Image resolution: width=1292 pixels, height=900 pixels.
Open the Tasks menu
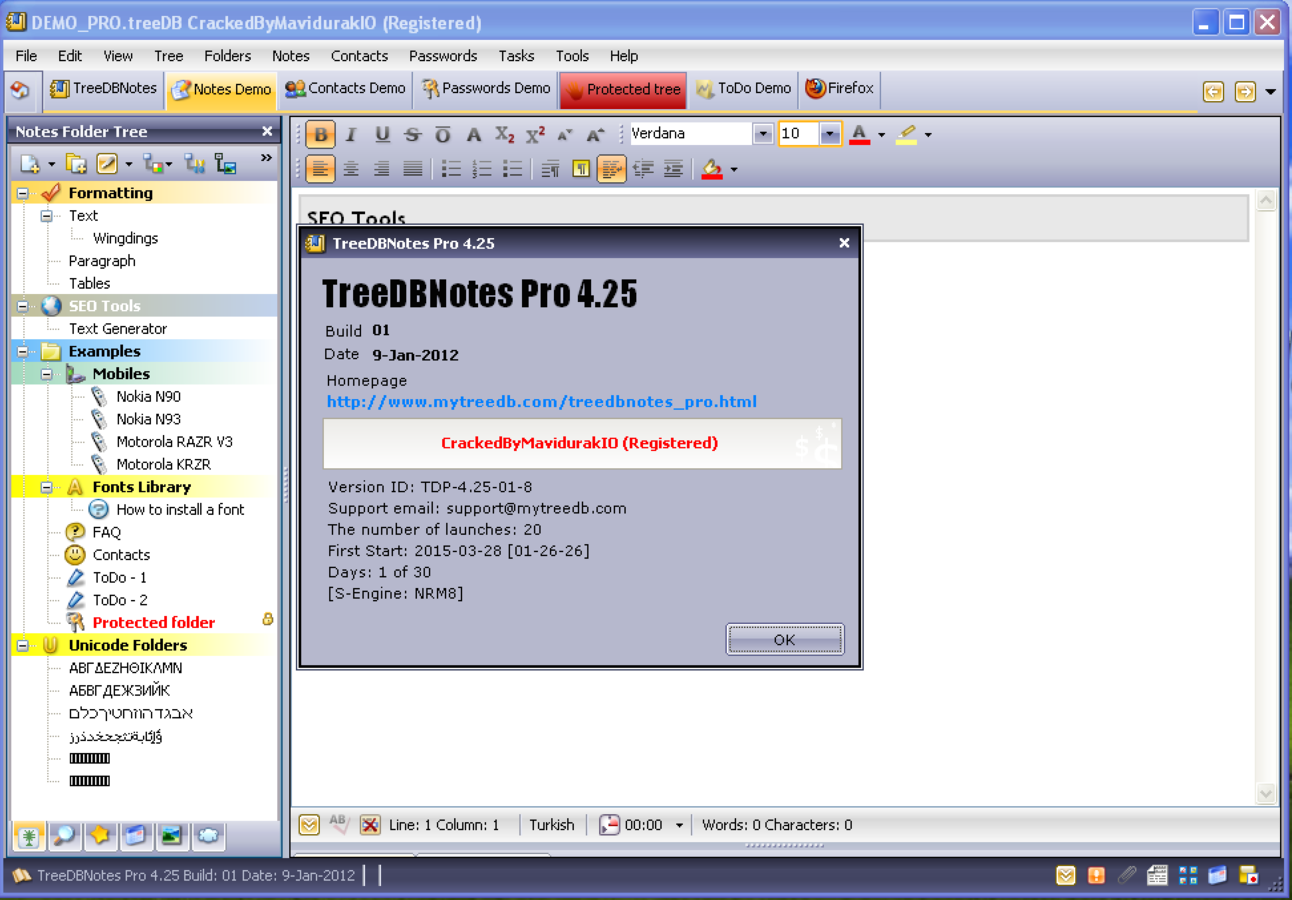[x=516, y=56]
